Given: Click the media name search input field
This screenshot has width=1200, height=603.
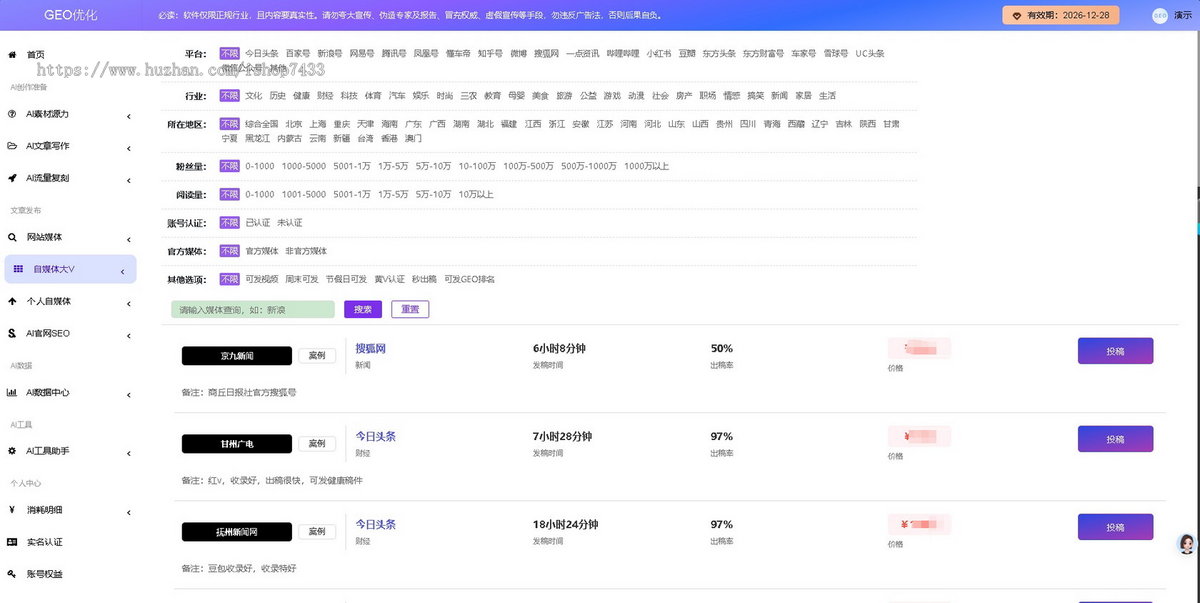Looking at the screenshot, I should coord(253,310).
